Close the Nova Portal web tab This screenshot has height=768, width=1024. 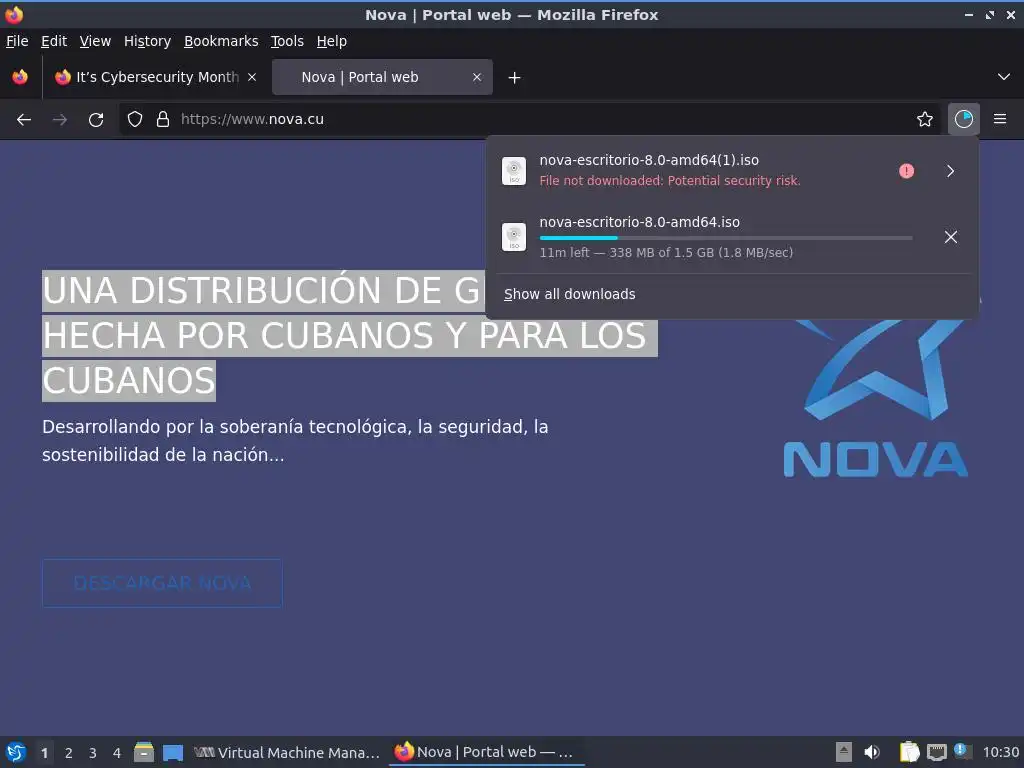pyautogui.click(x=477, y=77)
